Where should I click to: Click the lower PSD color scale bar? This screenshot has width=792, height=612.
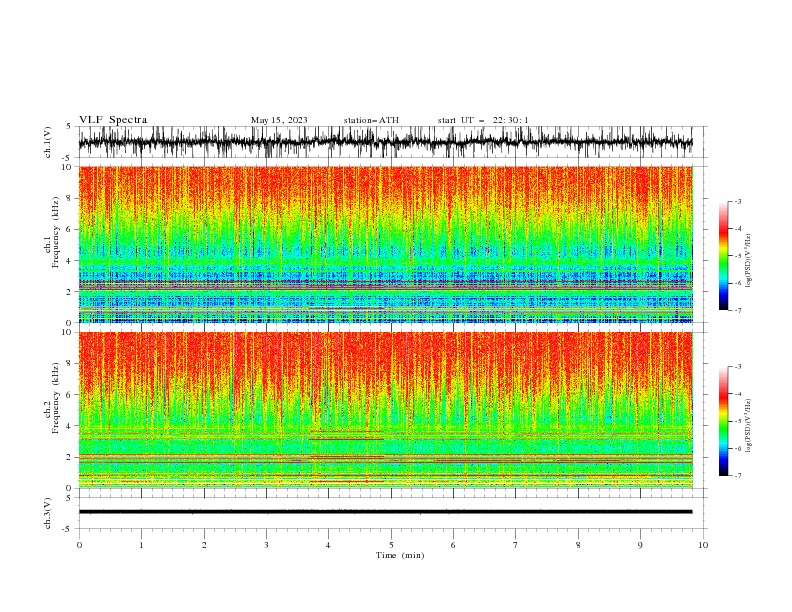coord(723,421)
